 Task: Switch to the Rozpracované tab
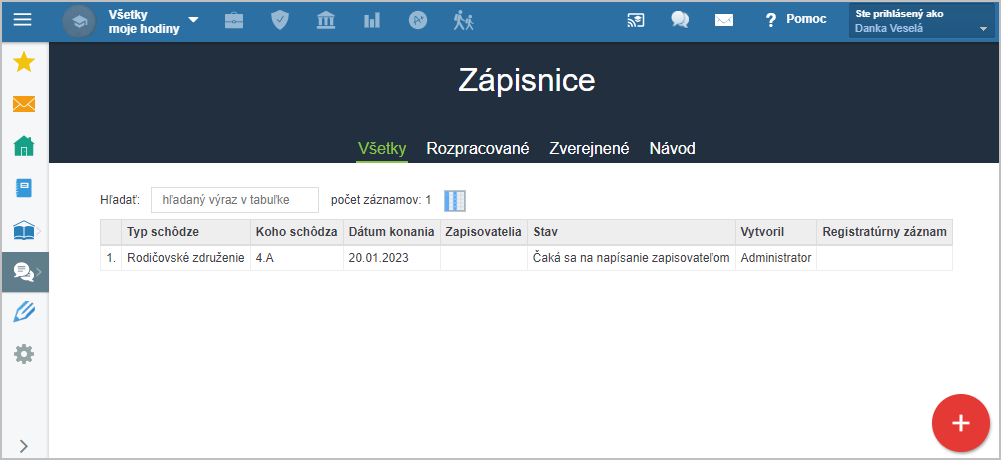[478, 149]
